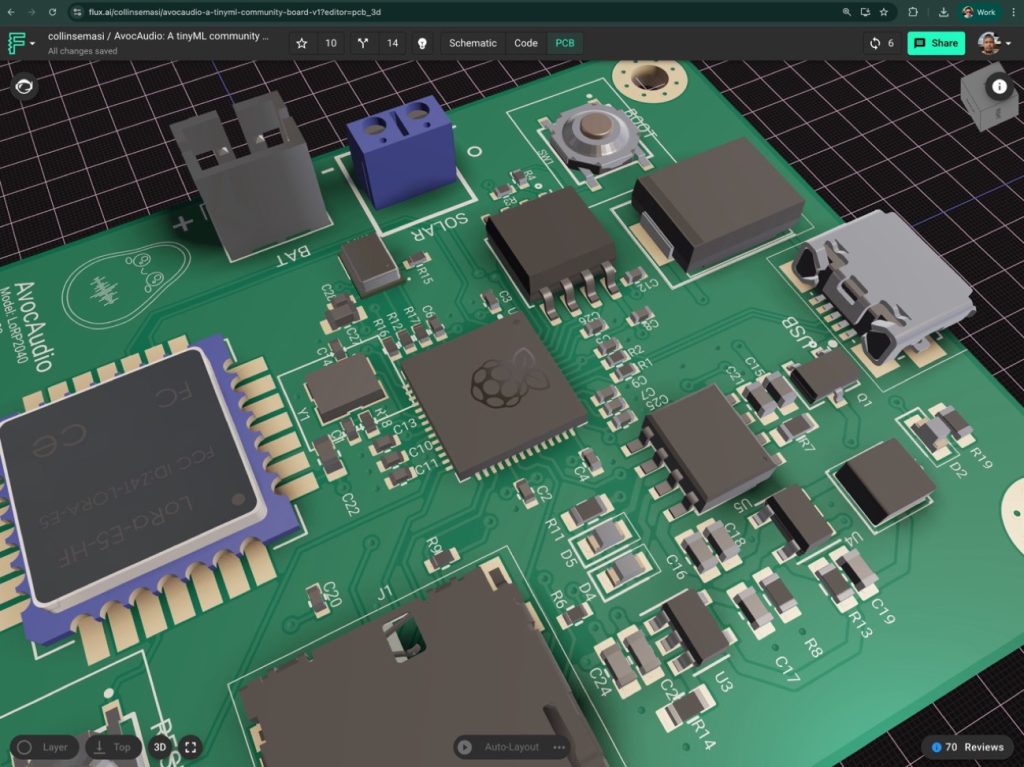Switch to the Code tab

pyautogui.click(x=526, y=43)
